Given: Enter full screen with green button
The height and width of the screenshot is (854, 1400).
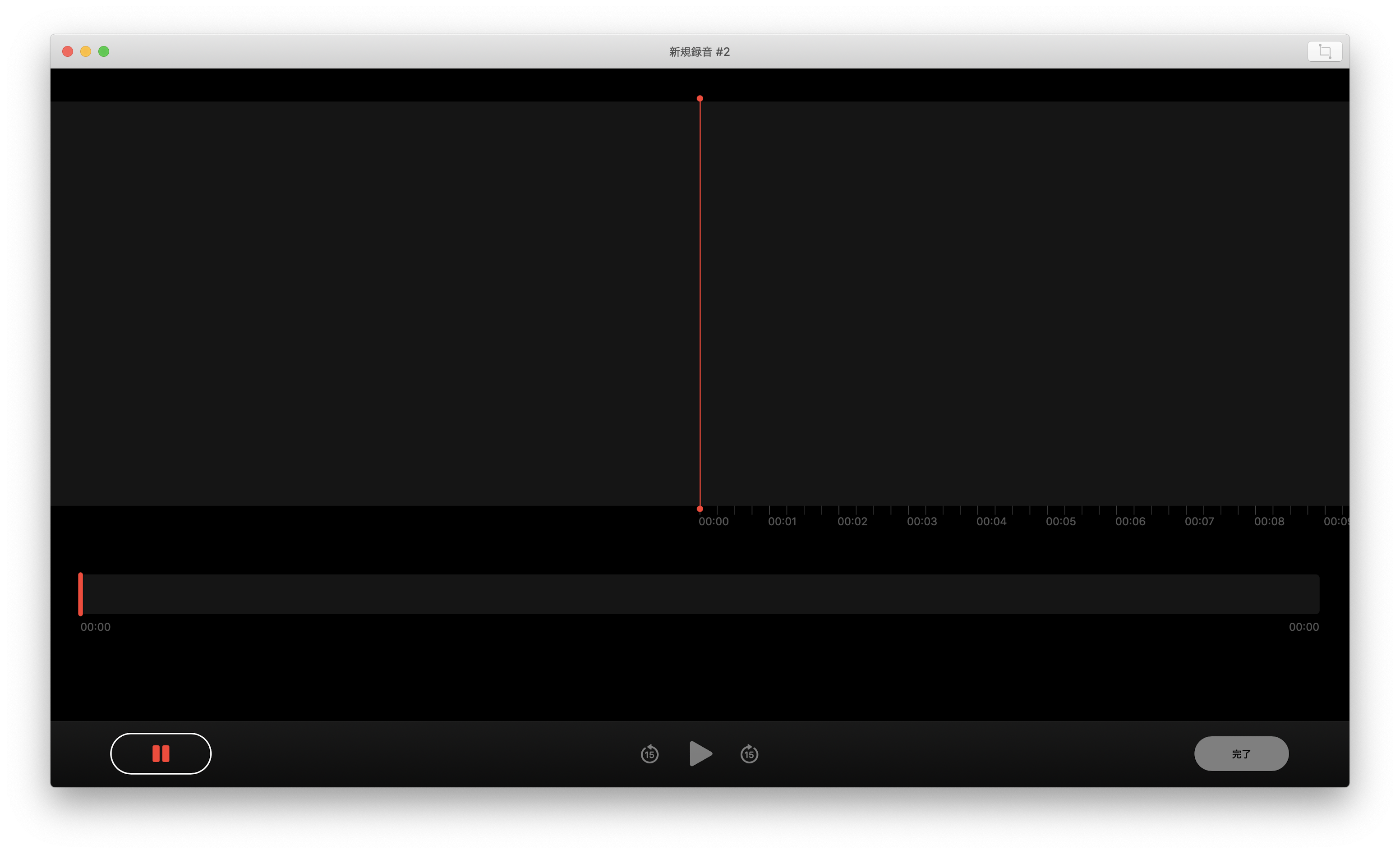Looking at the screenshot, I should point(104,52).
